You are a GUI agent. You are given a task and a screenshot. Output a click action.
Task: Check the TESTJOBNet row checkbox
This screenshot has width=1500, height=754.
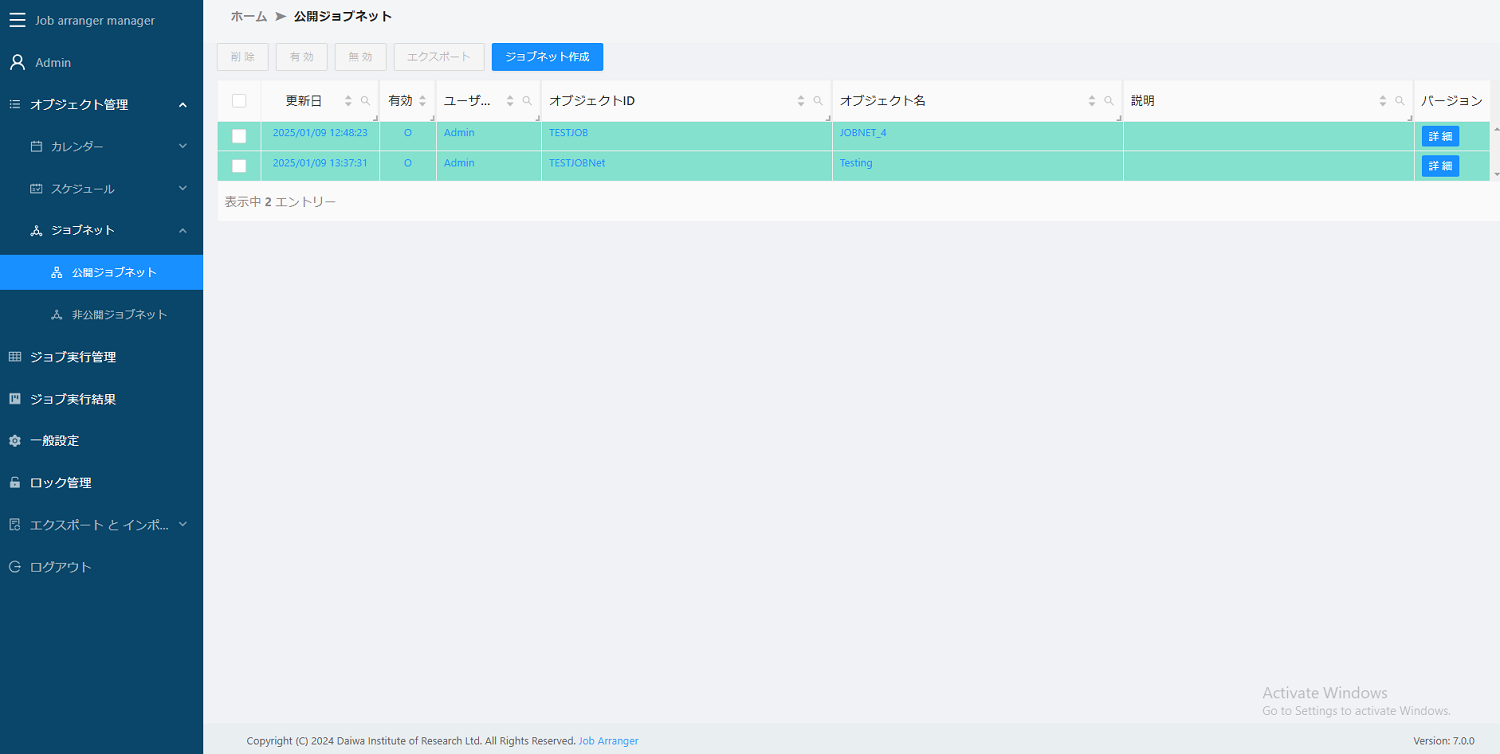(239, 166)
